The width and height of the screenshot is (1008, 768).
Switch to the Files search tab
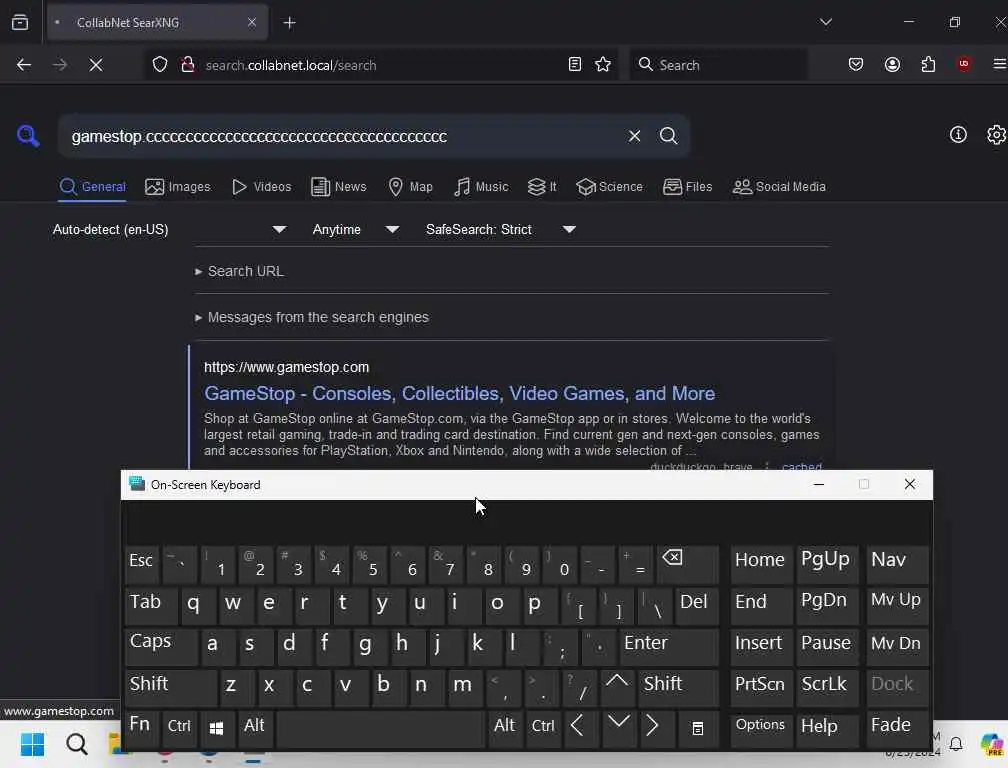(x=687, y=187)
